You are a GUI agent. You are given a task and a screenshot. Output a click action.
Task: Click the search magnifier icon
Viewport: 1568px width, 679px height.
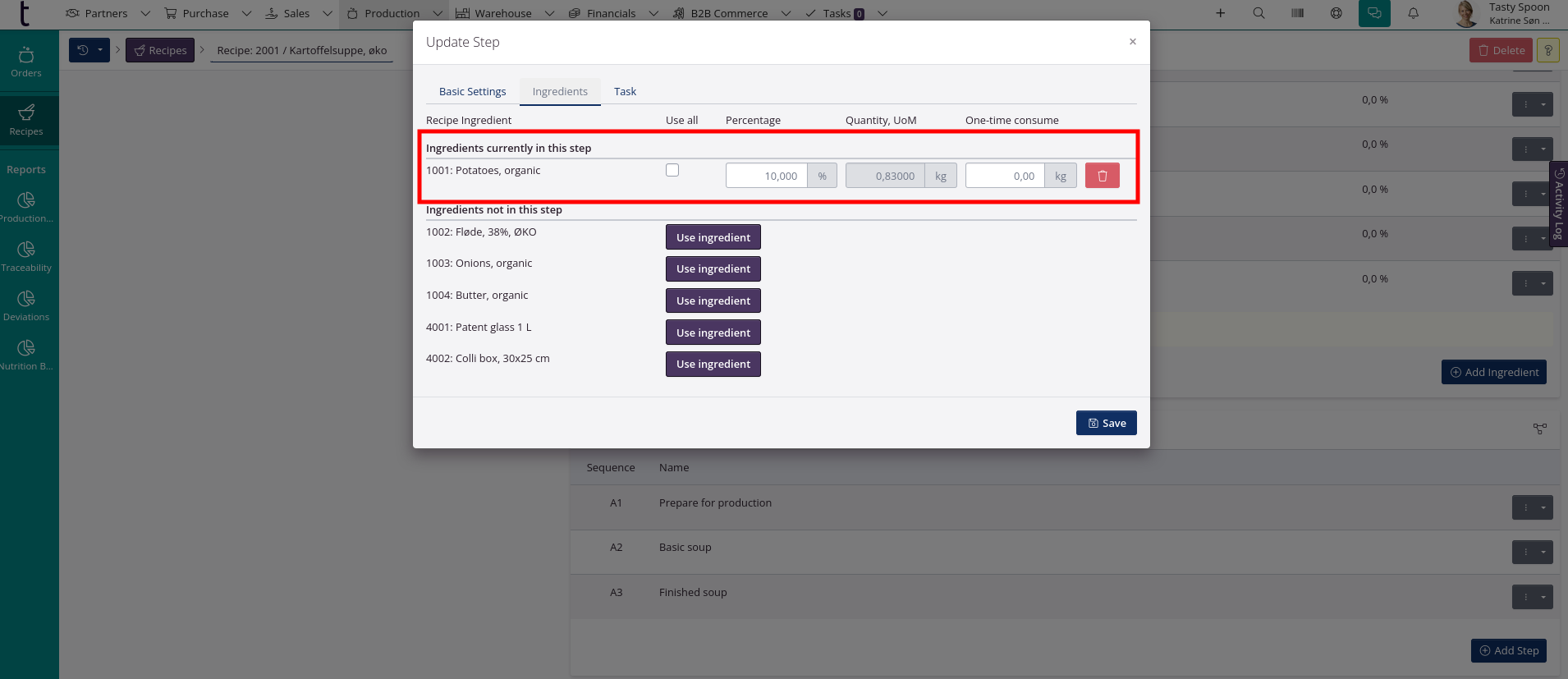pos(1259,13)
